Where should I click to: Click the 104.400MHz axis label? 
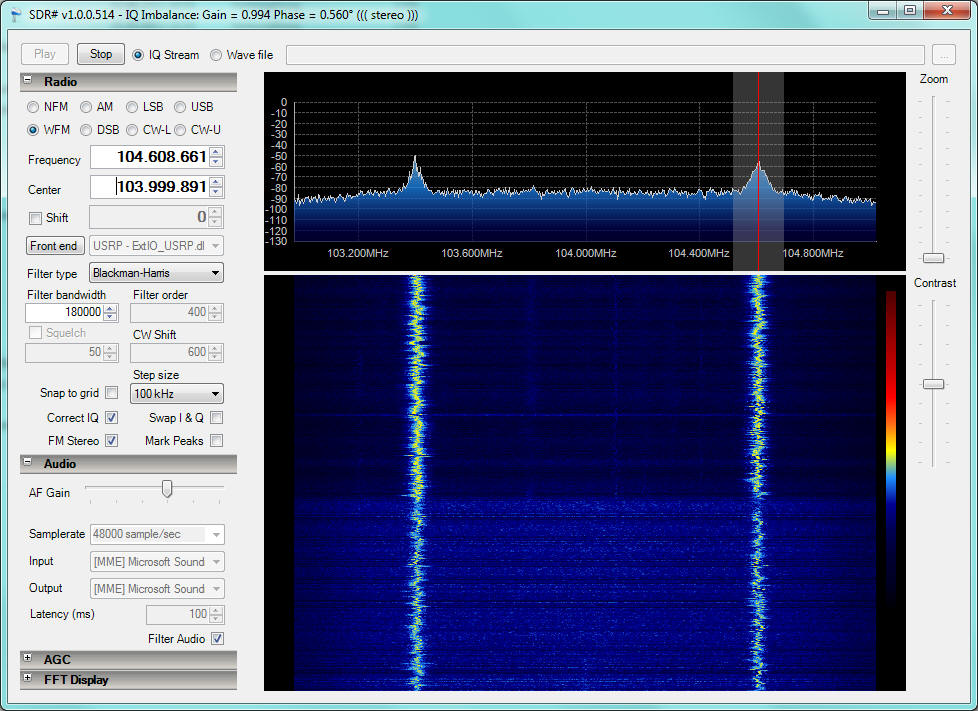coord(699,253)
